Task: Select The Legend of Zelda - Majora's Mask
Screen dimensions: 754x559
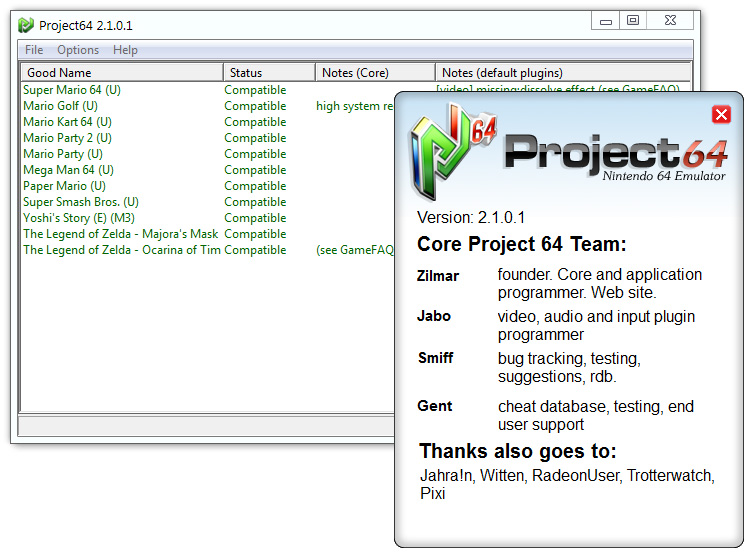Action: (121, 234)
